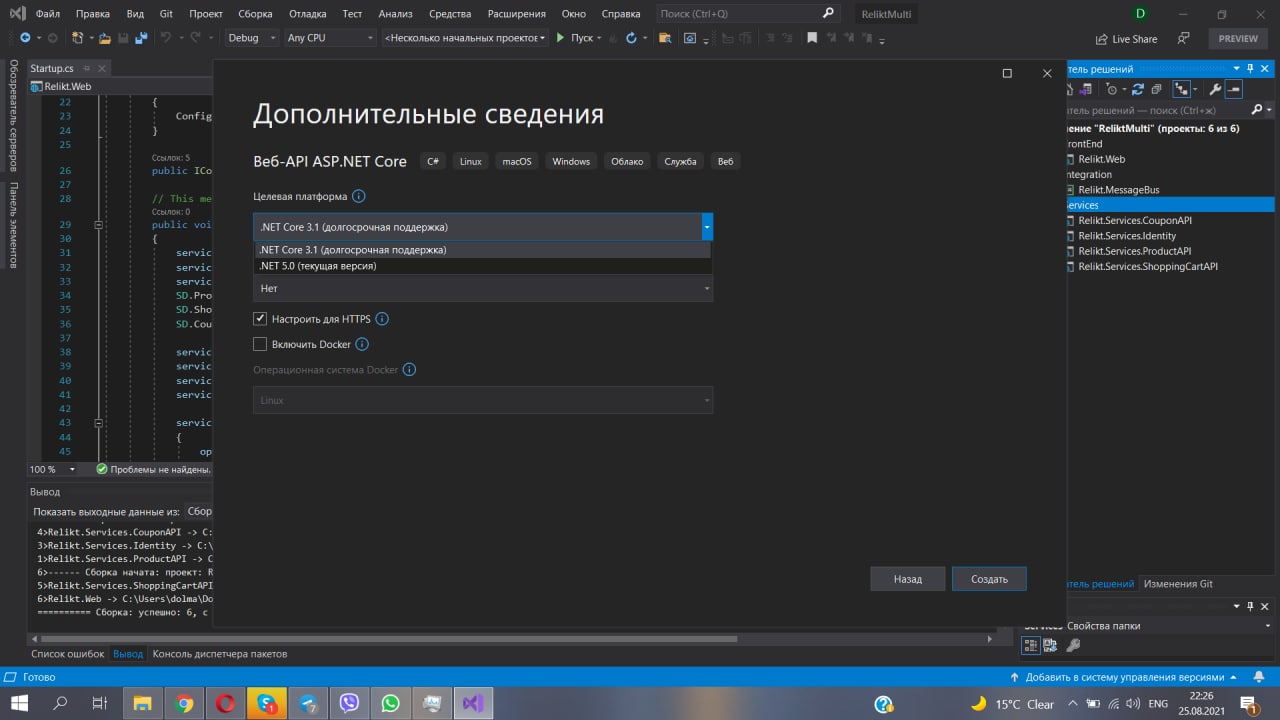Focus the Поиск (Ctrl+Q) search box
Viewport: 1280px width, 720px height.
[x=747, y=14]
